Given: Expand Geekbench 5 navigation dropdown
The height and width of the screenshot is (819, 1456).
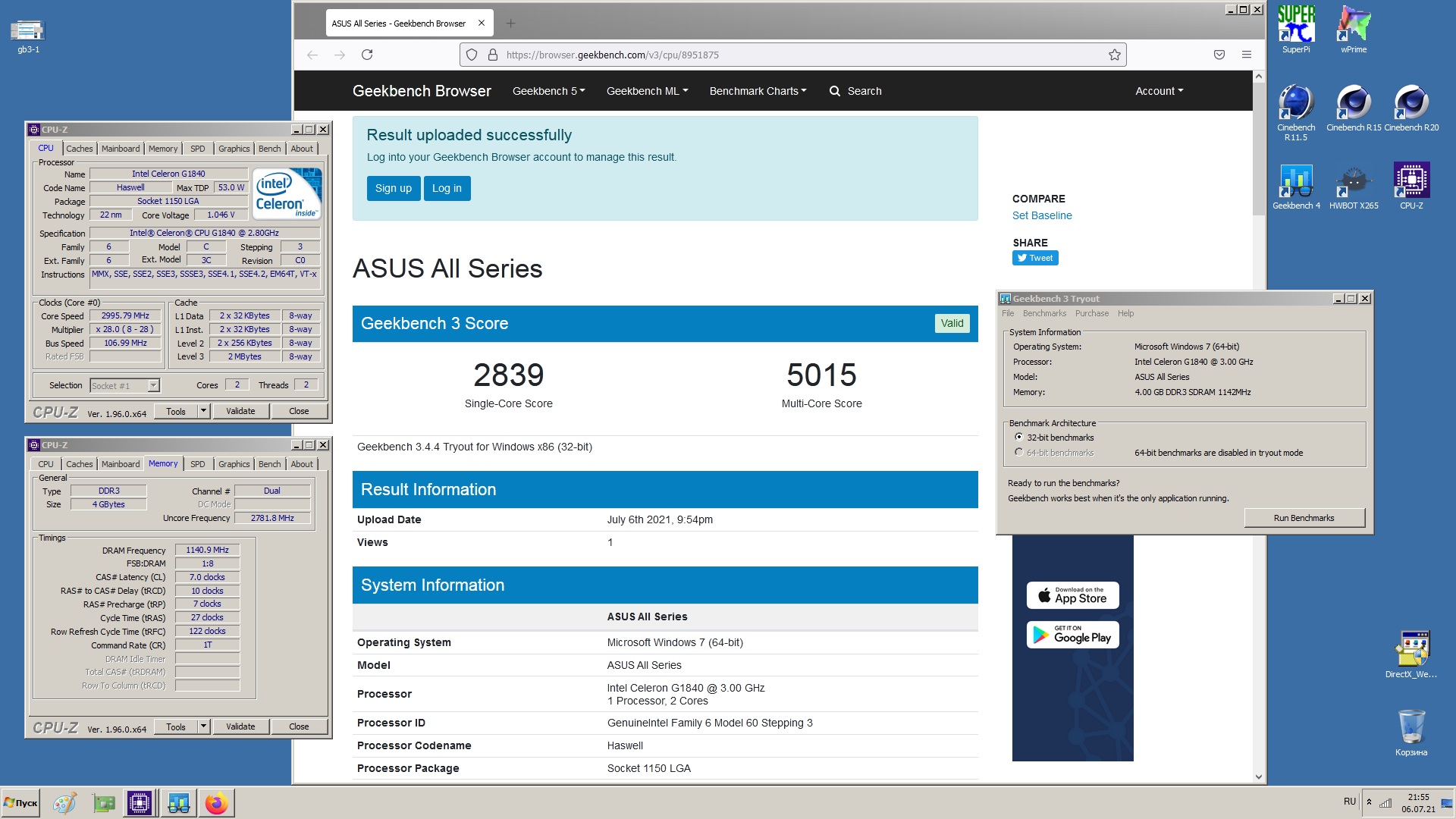Looking at the screenshot, I should (x=548, y=91).
